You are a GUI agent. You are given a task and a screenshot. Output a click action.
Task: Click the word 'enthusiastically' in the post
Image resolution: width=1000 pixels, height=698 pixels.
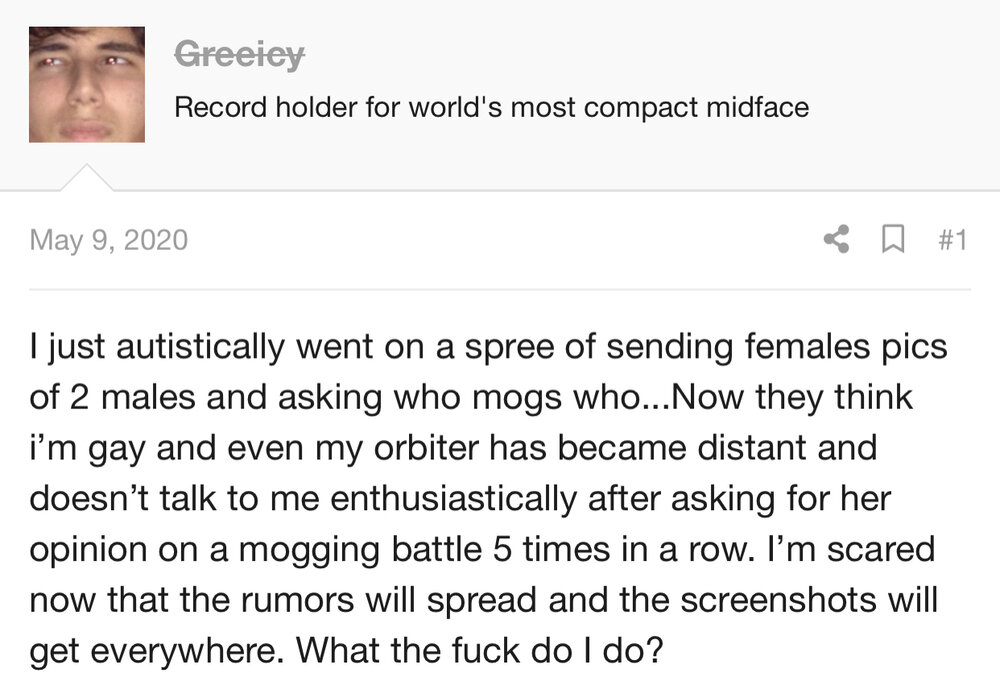click(x=453, y=499)
